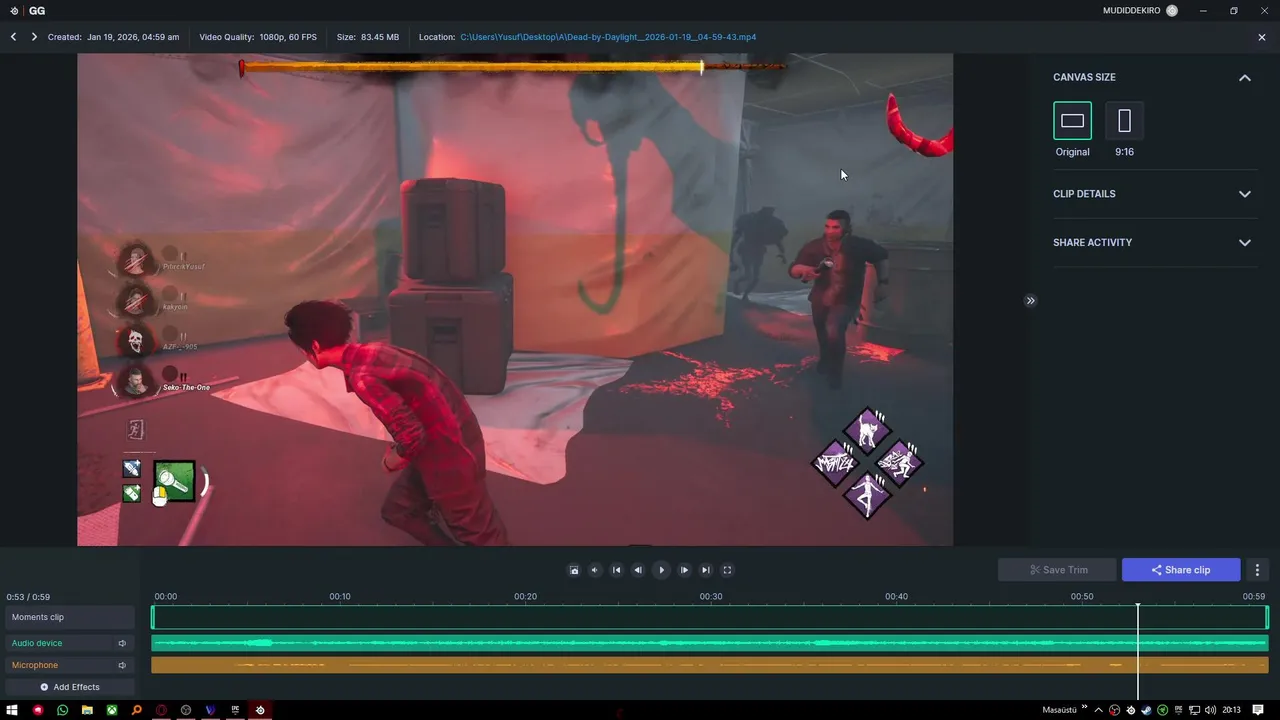Play the clip

click(x=661, y=570)
